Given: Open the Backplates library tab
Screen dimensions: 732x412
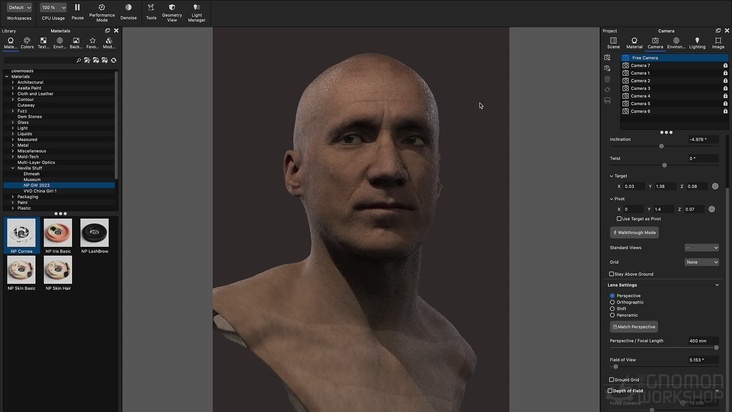Looking at the screenshot, I should [x=76, y=43].
